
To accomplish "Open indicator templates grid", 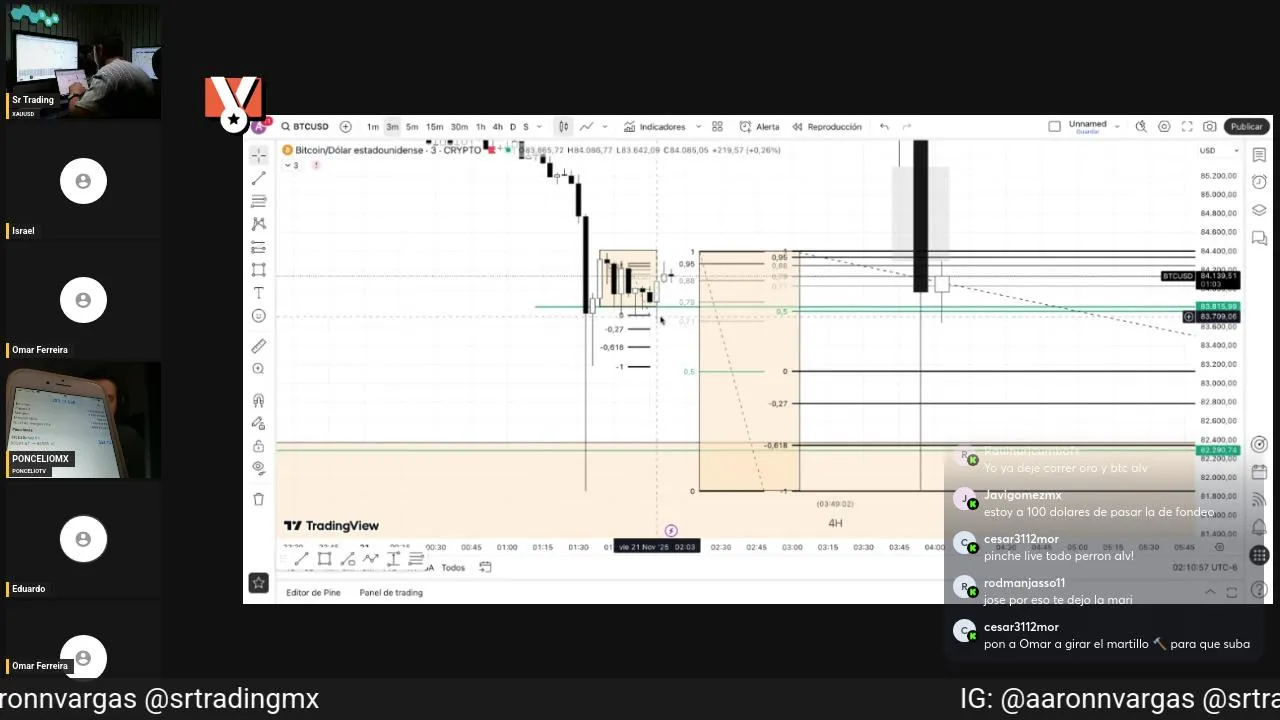I will pos(717,127).
